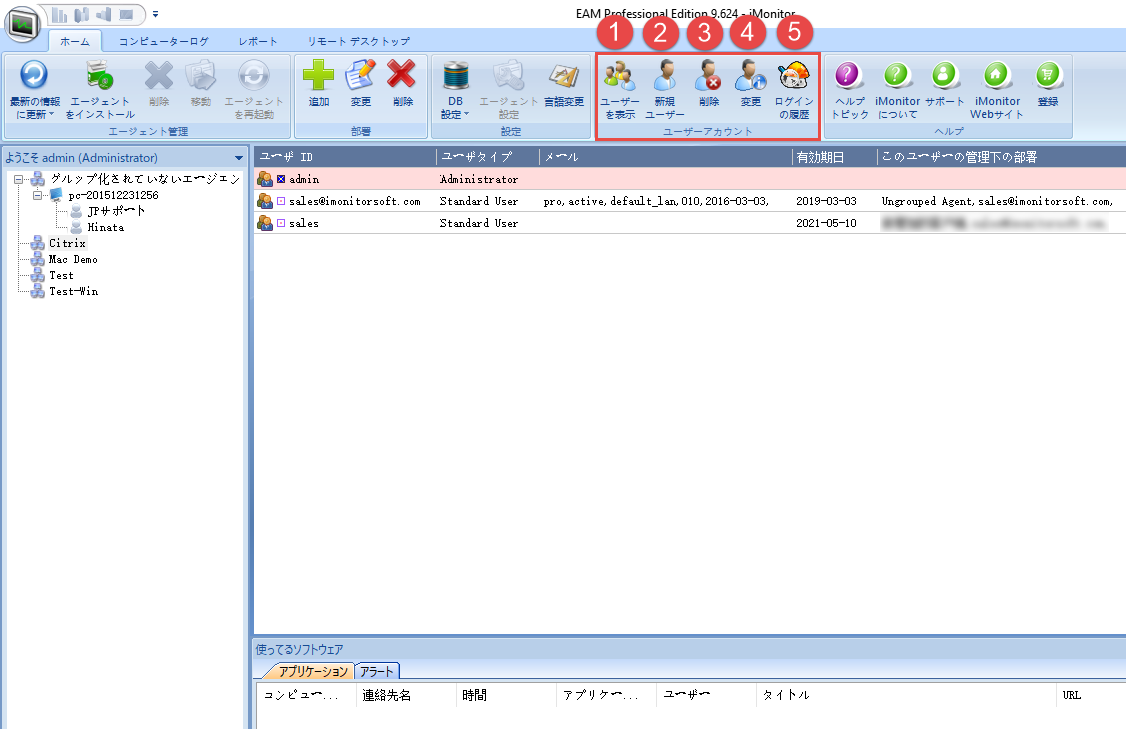Collapse the グループ化されていないエージェント tree node
The image size is (1126, 729).
pos(19,180)
